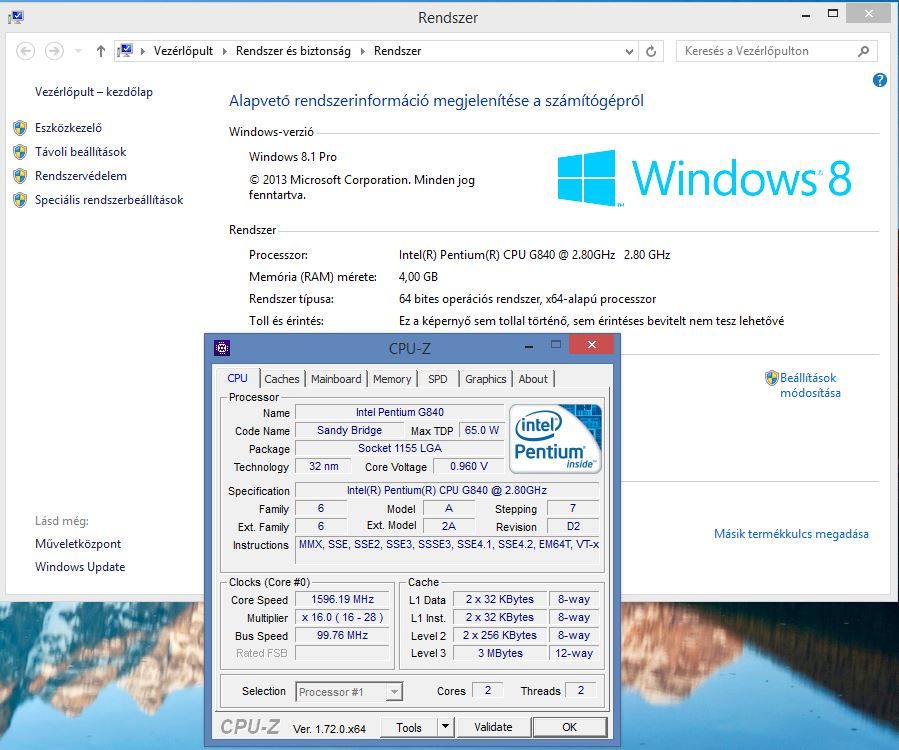Expand the address bar history dropdown
Screen dimensions: 899x750
tap(629, 52)
